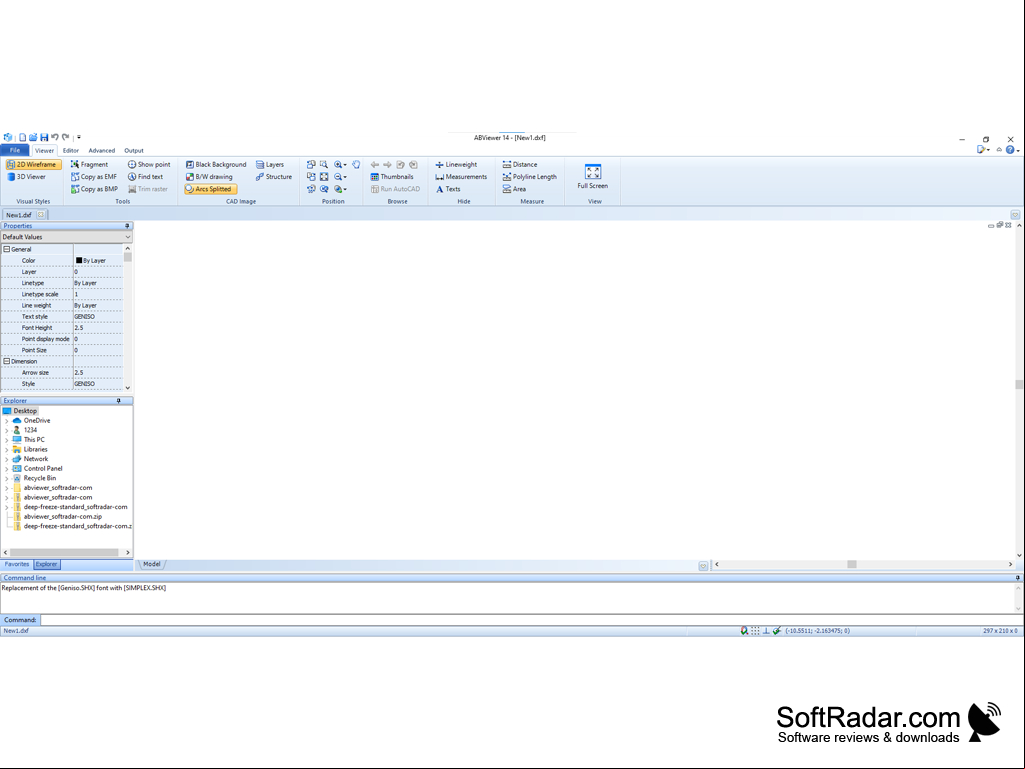Click the grid dots icon in status bar

pos(755,631)
